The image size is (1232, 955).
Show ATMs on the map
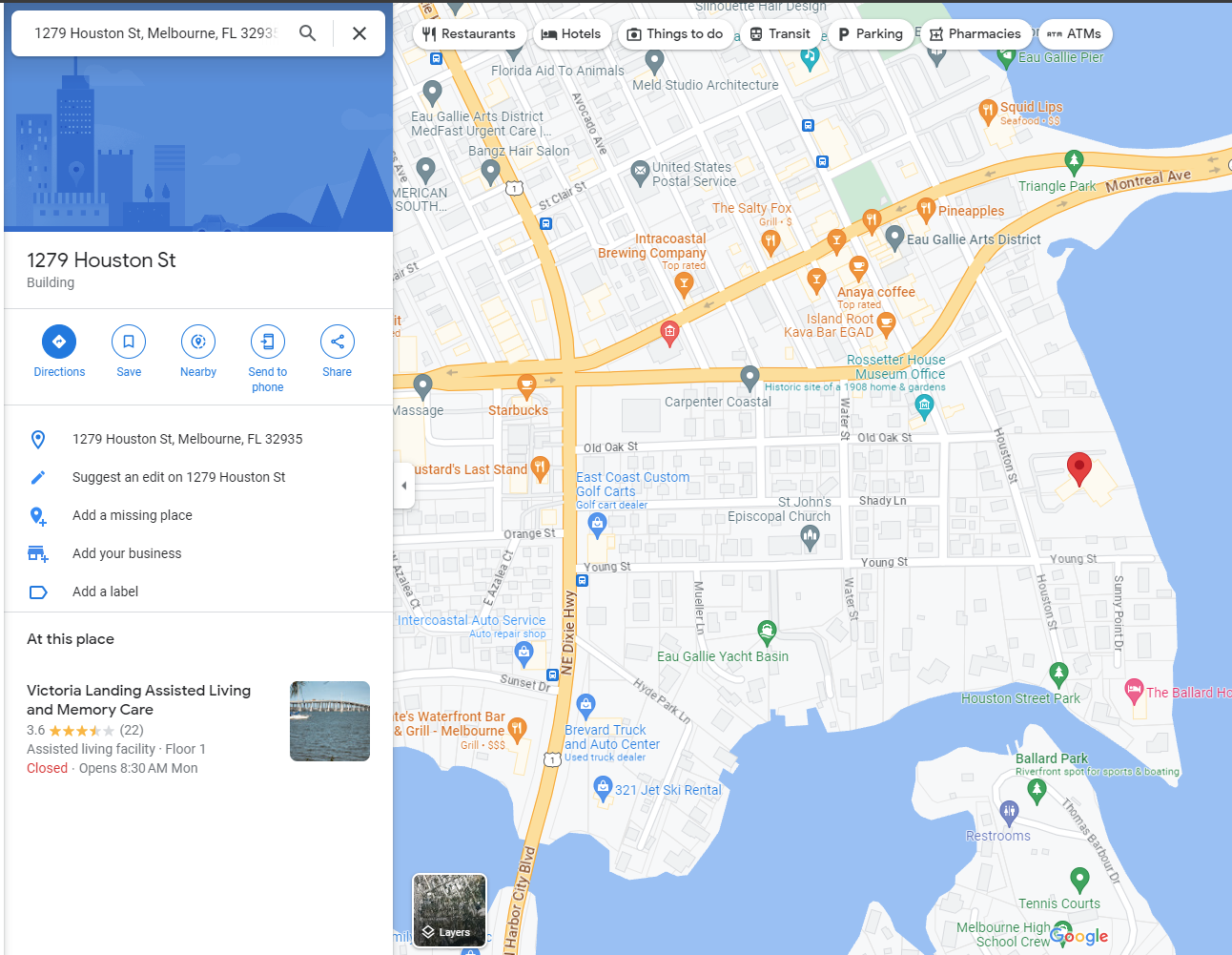coord(1075,34)
